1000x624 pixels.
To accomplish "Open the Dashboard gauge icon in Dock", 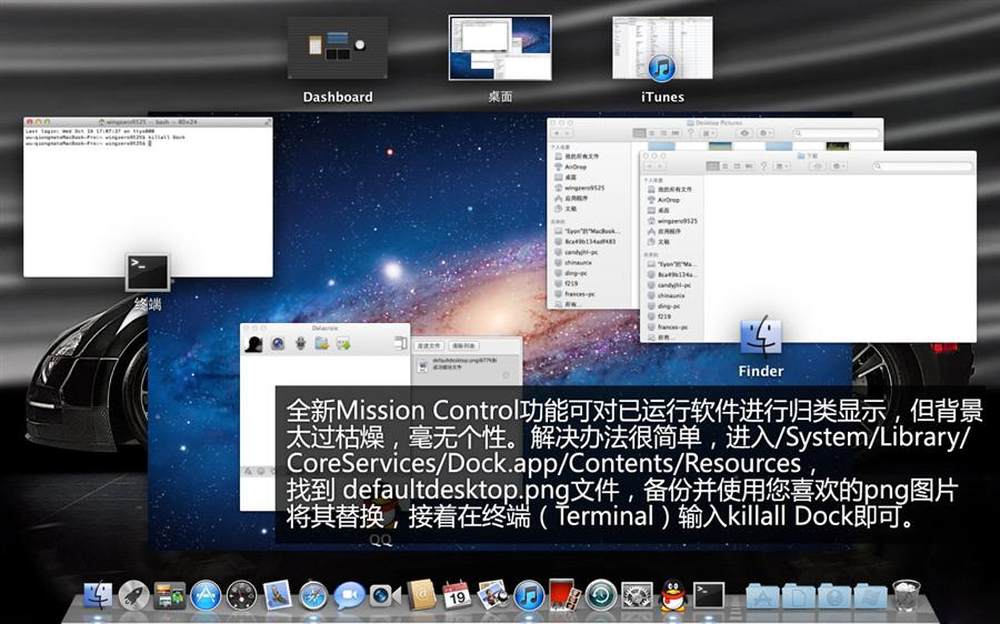I will click(x=242, y=596).
